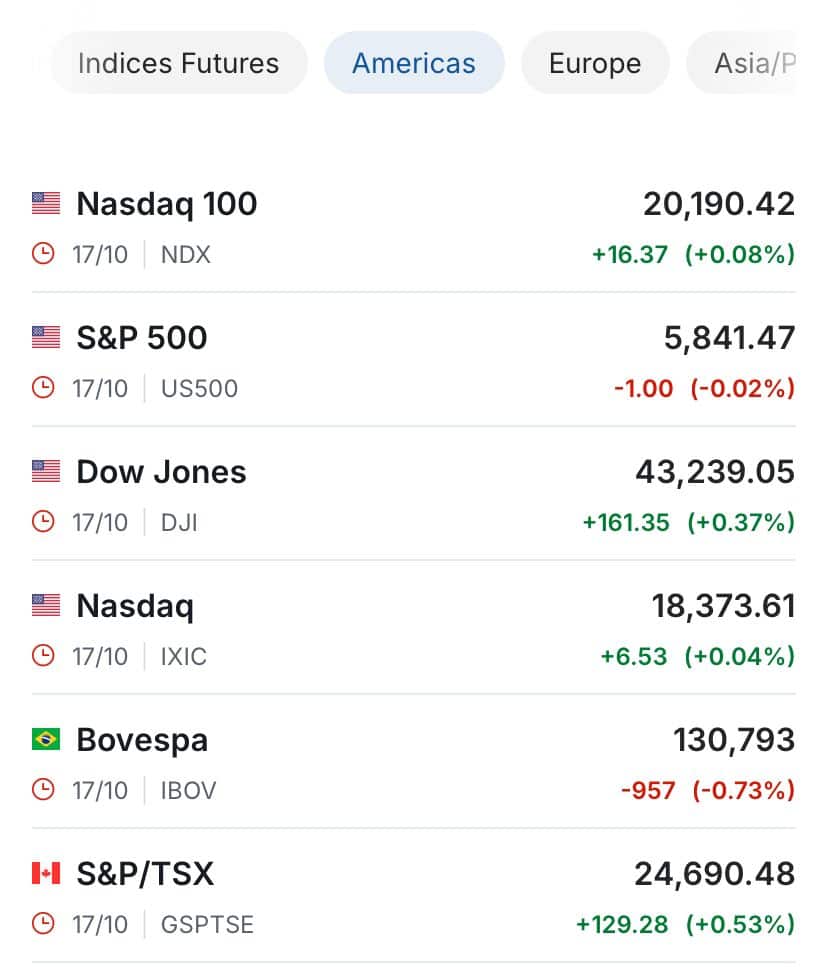Open the S&P/TSX index name
This screenshot has width=828, height=967.
[x=145, y=874]
